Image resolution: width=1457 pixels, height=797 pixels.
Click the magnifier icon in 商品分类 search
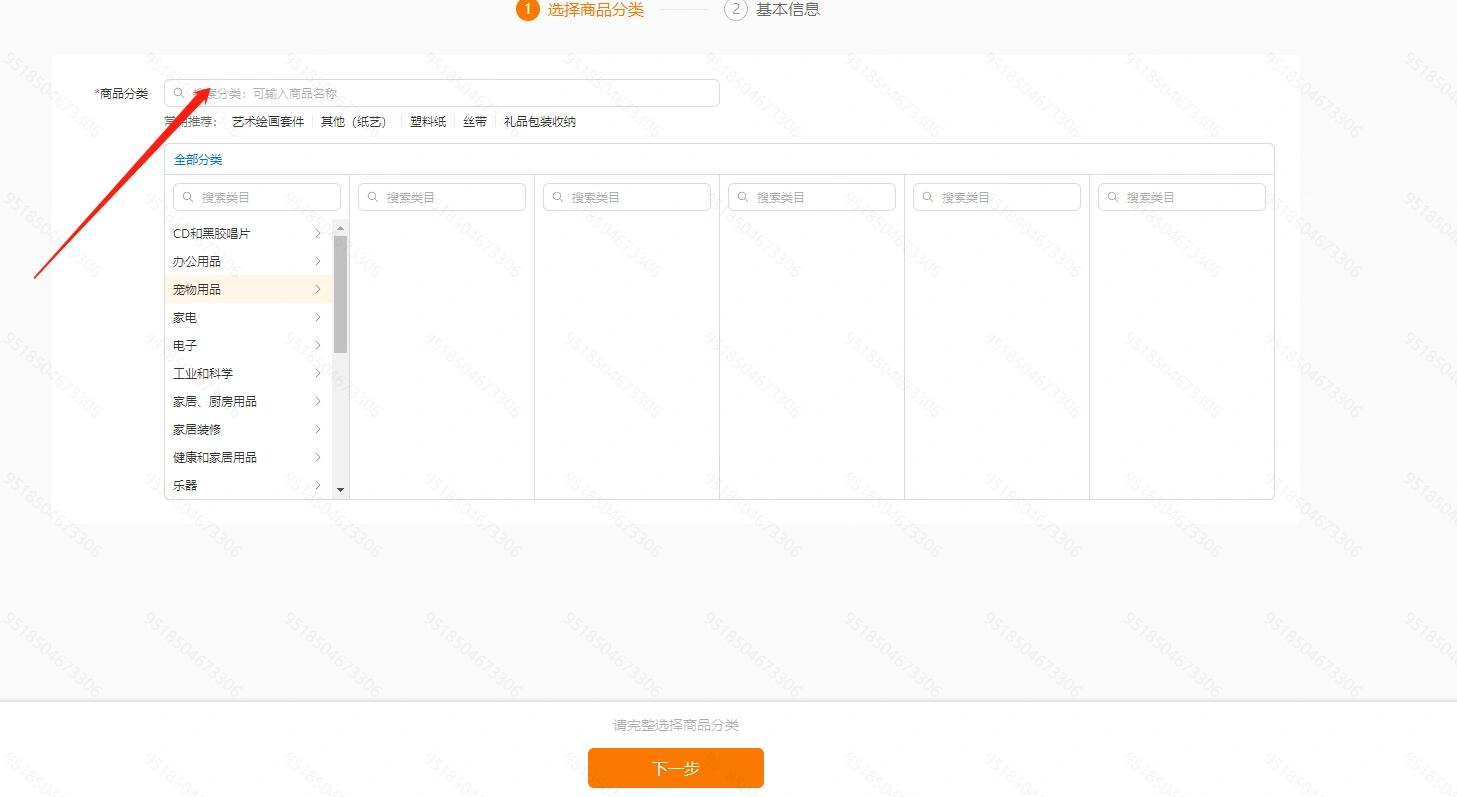[x=179, y=93]
